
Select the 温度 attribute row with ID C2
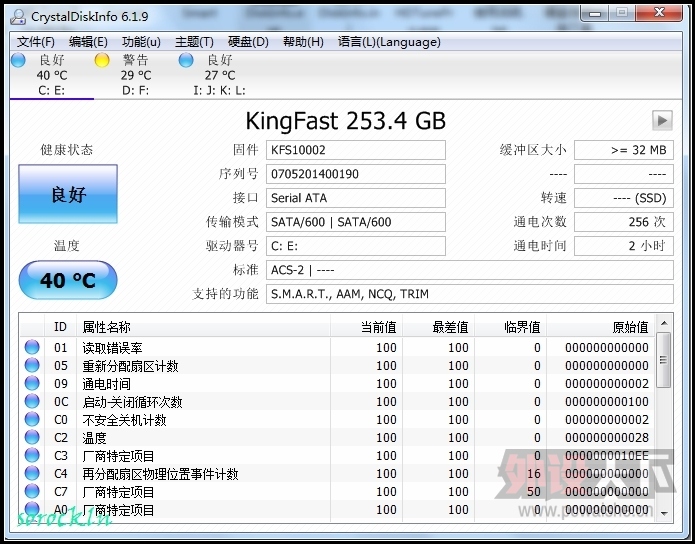[x=337, y=438]
